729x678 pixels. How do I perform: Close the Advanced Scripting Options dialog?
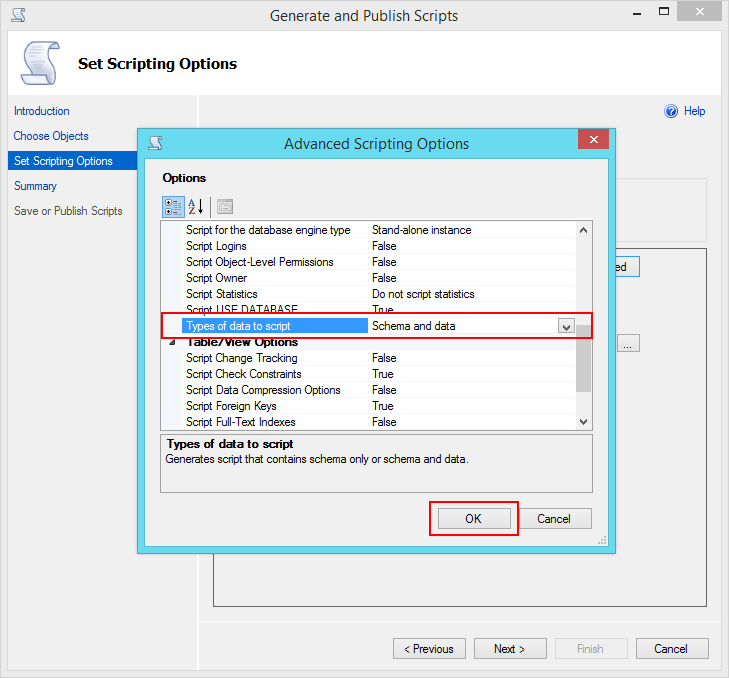point(594,141)
